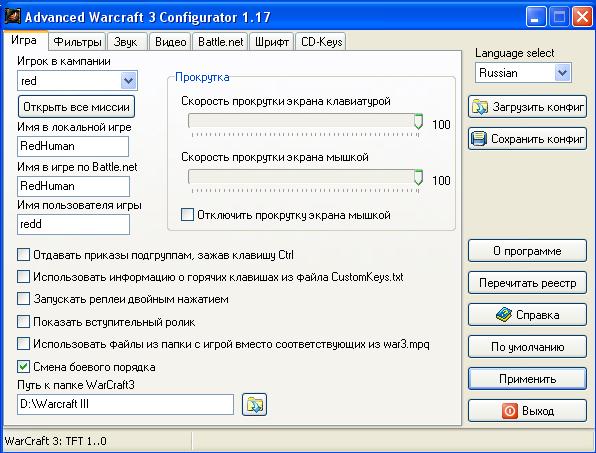Uncheck Смена боевого порядка
Image resolution: width=596 pixels, height=453 pixels.
click(23, 367)
